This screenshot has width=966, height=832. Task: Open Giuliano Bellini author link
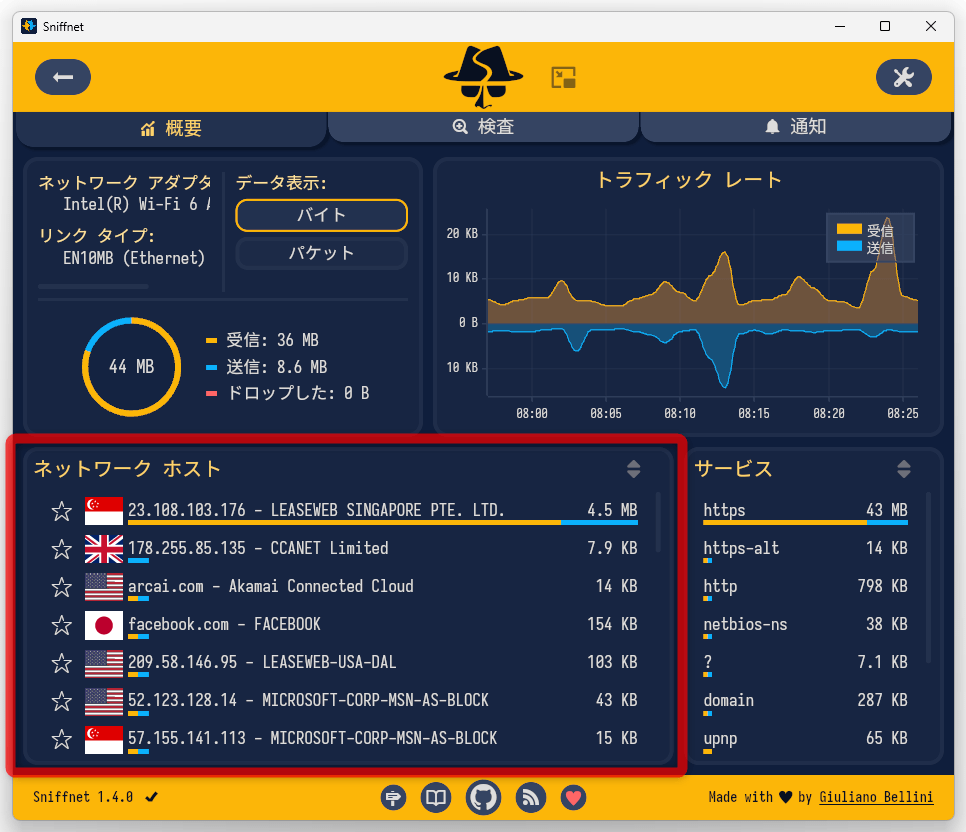point(876,797)
